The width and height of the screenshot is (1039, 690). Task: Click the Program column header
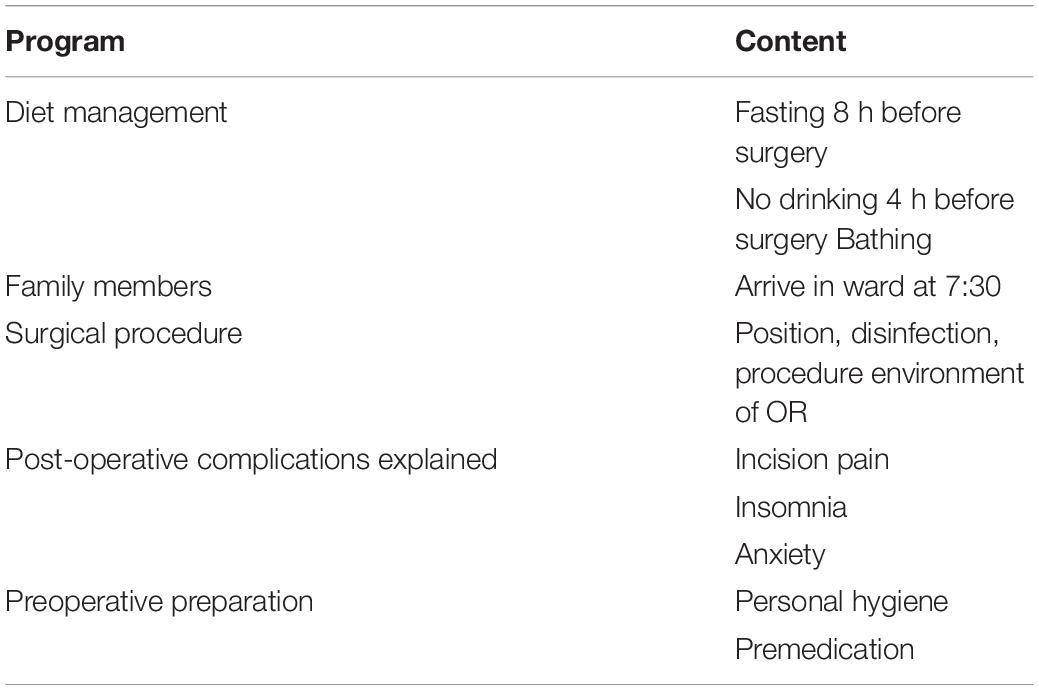(x=65, y=42)
